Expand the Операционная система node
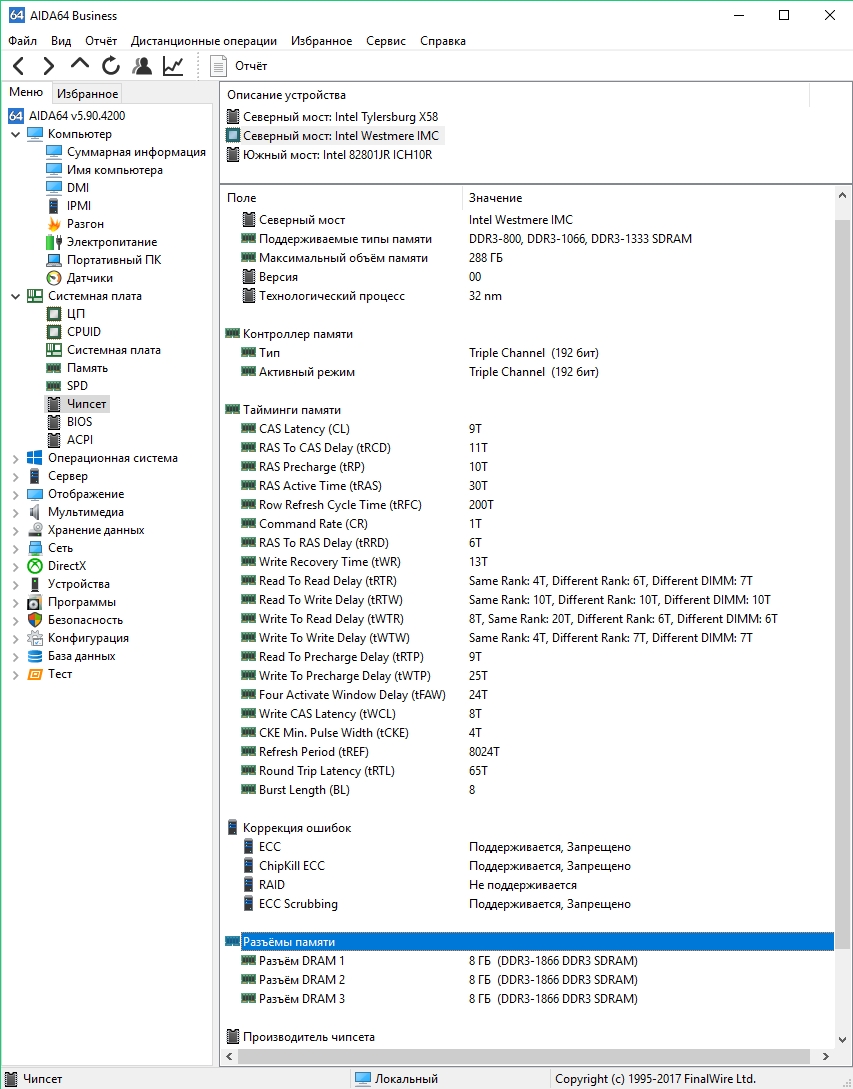The width and height of the screenshot is (853, 1089). click(x=15, y=458)
